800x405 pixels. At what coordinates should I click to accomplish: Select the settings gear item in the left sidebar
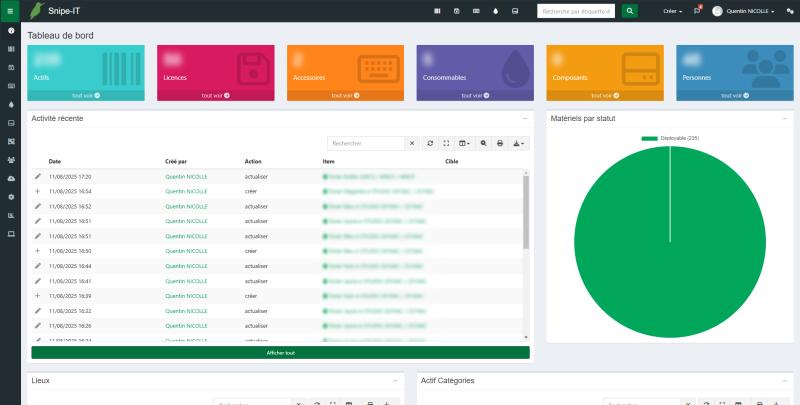click(11, 196)
